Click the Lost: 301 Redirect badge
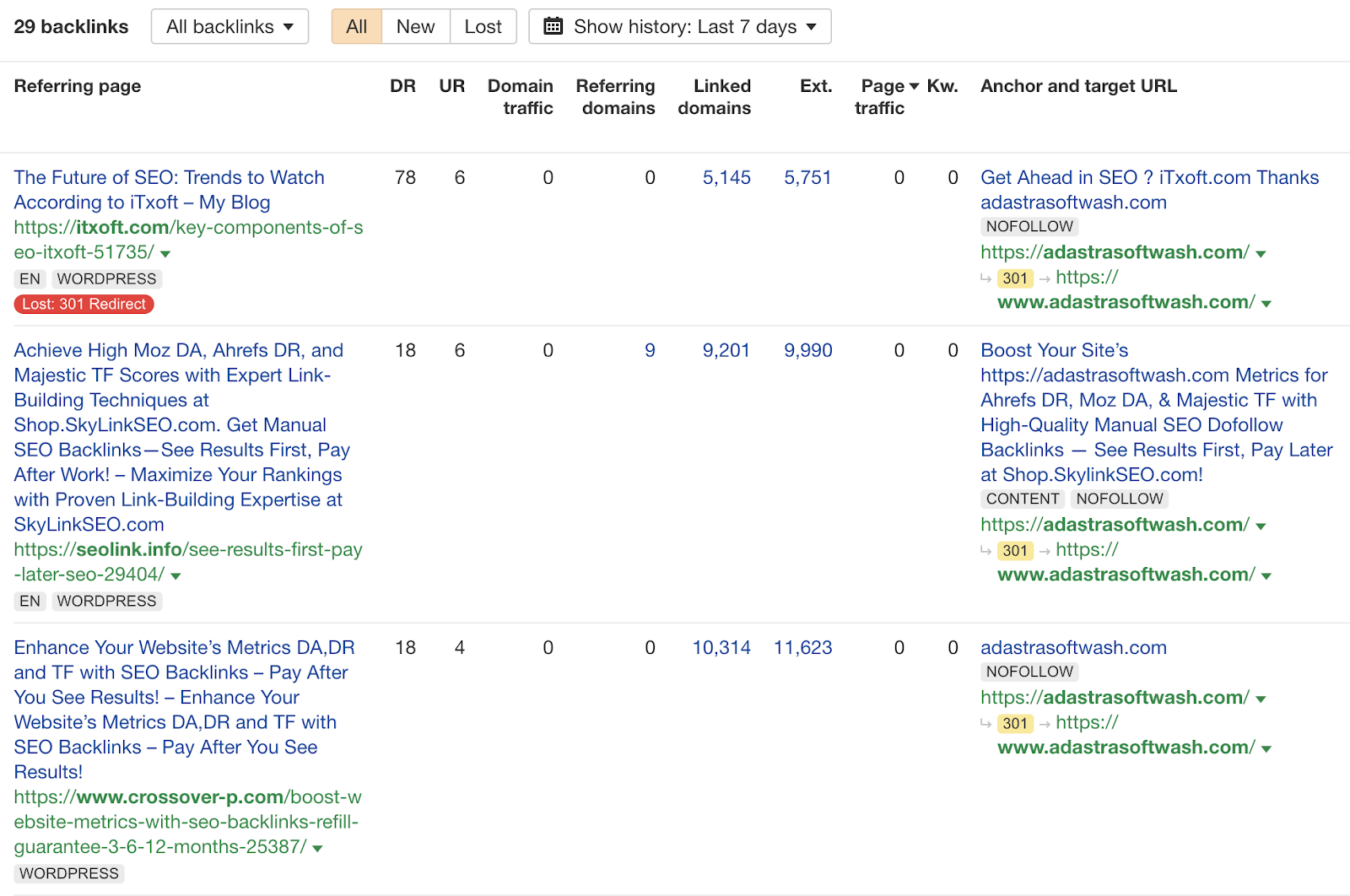Viewport: 1350px width, 896px height. point(84,304)
